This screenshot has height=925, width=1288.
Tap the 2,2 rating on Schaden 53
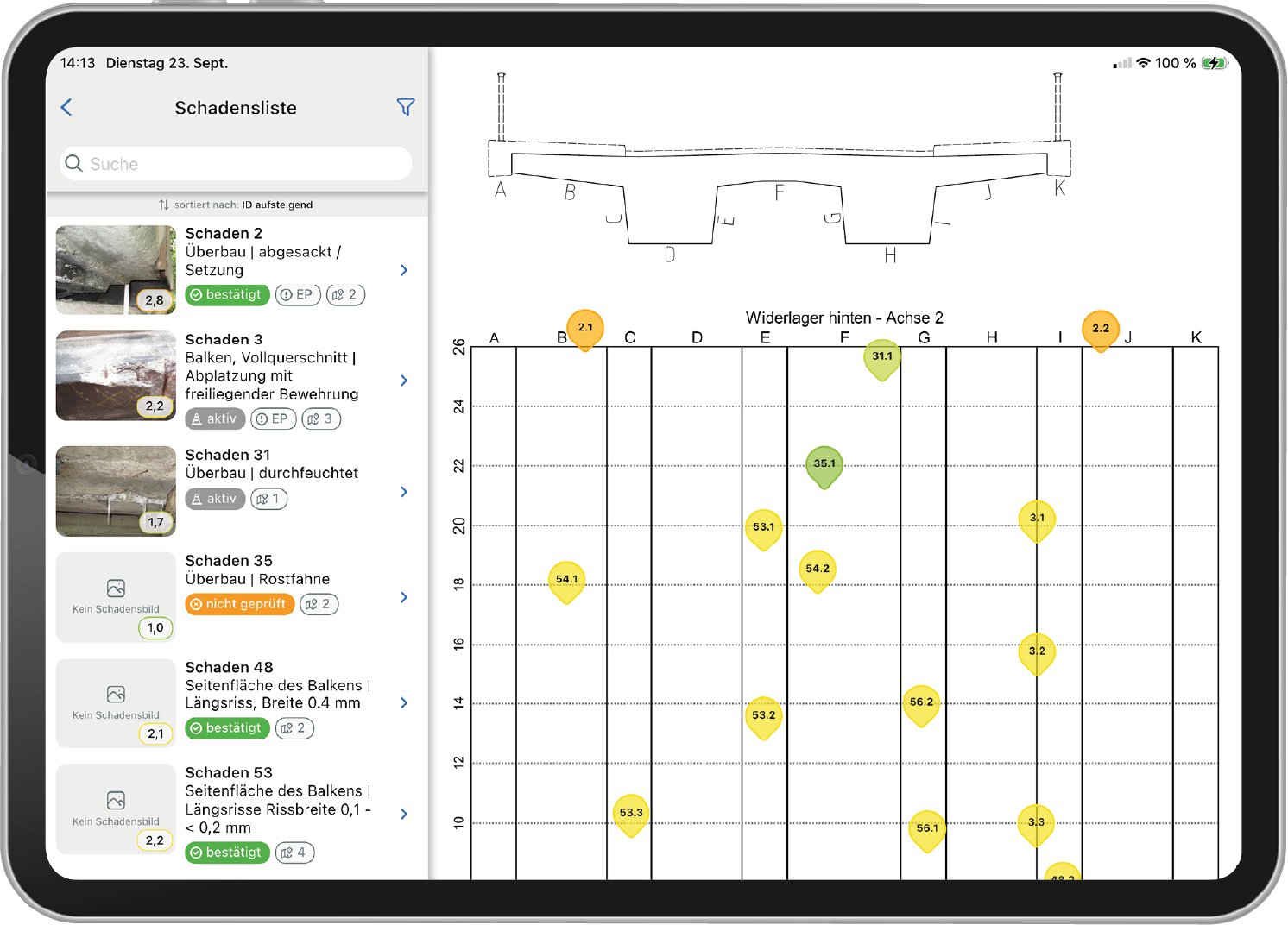(155, 840)
